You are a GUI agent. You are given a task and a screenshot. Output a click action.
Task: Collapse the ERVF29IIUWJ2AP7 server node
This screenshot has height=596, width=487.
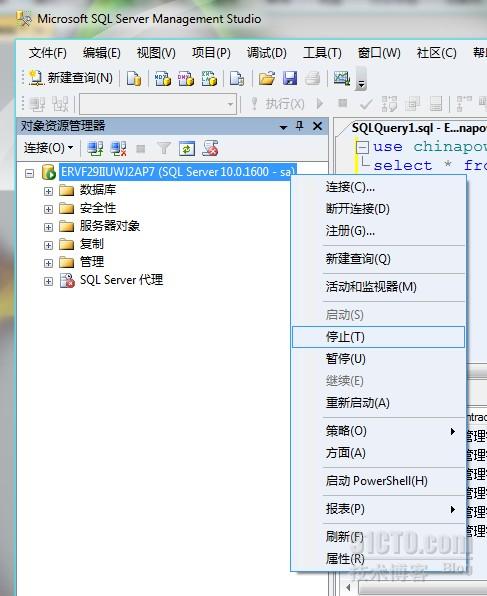point(29,173)
